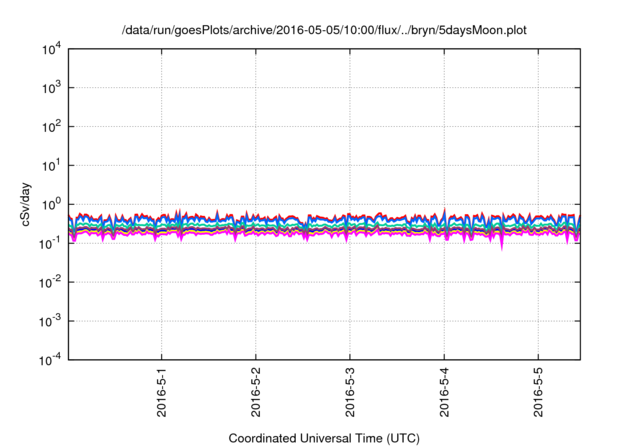Click the 10^-4 y-axis label
Viewport: 640px width, 448px height.
point(51,360)
